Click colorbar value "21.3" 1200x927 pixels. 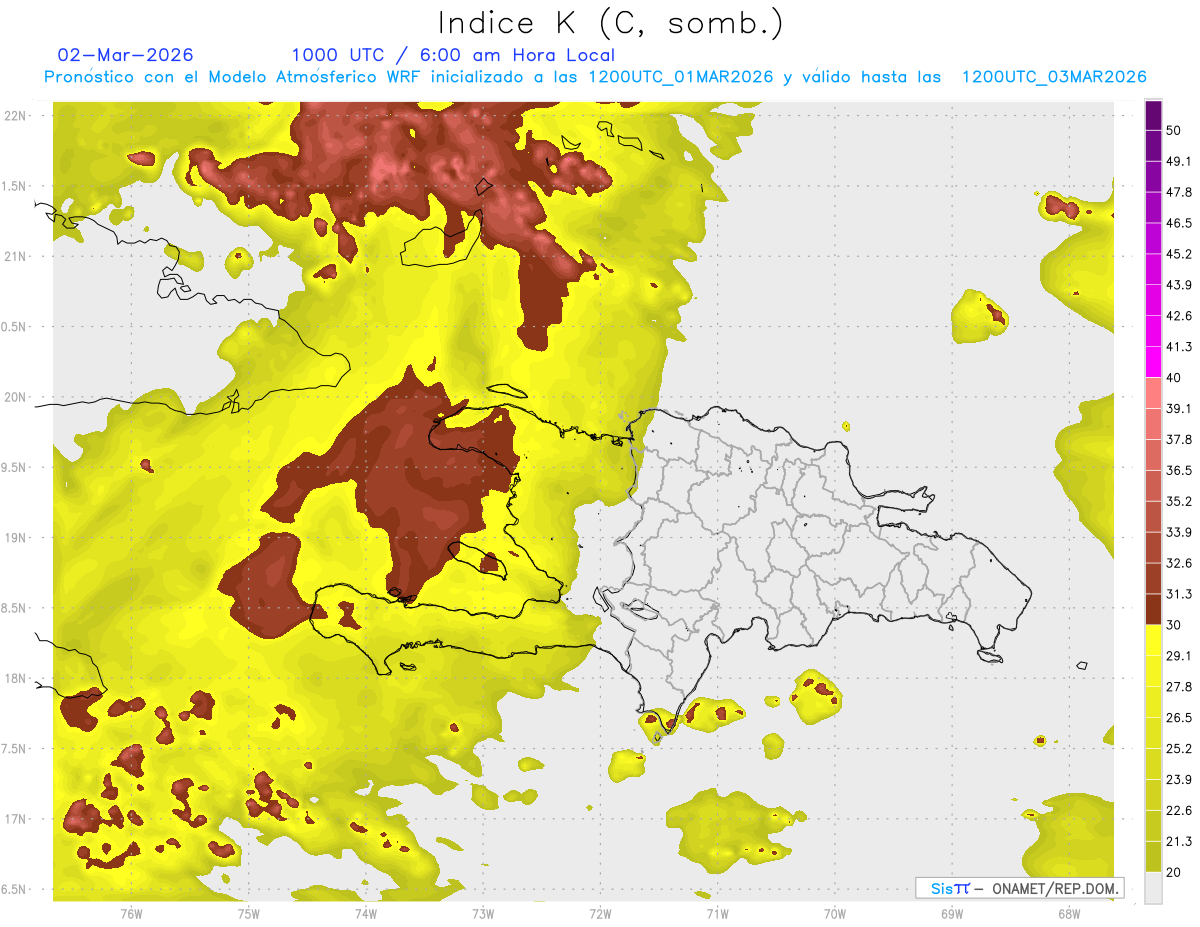point(1179,842)
